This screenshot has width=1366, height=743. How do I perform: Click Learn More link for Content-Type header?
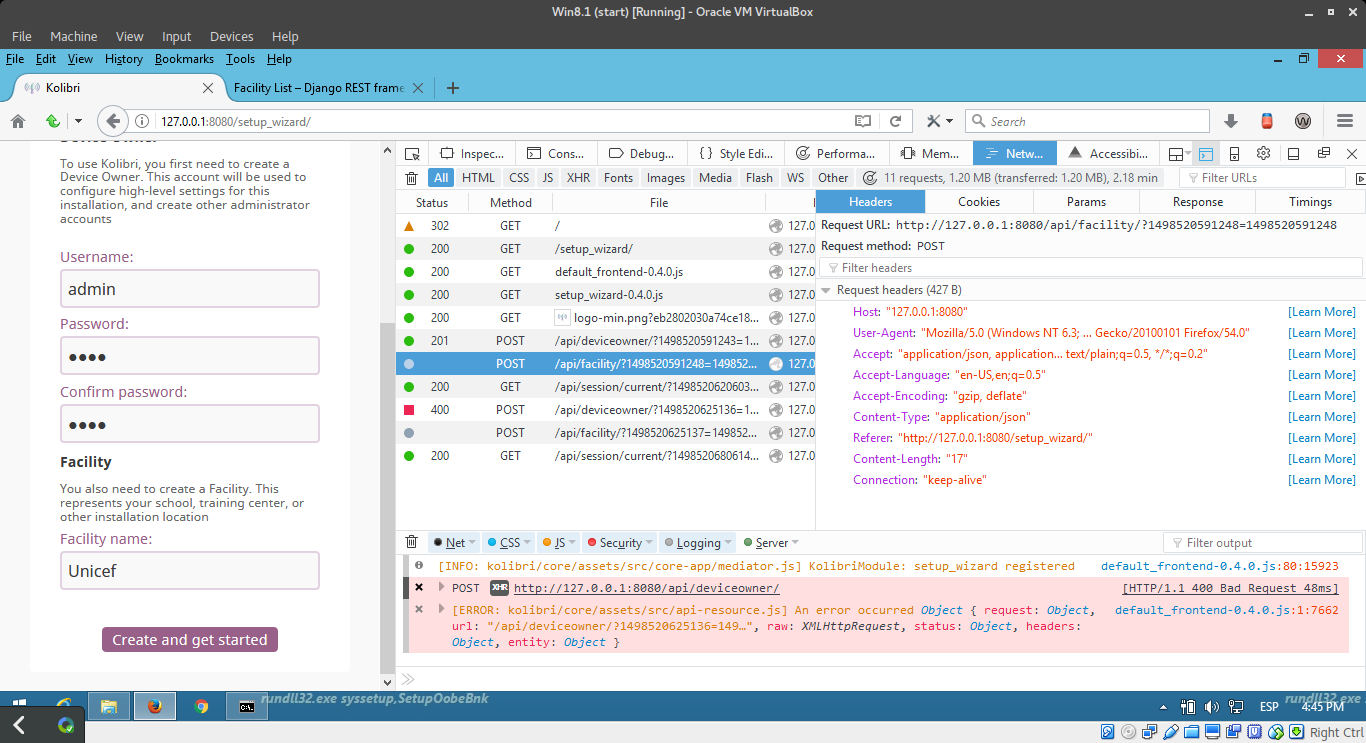click(1321, 417)
